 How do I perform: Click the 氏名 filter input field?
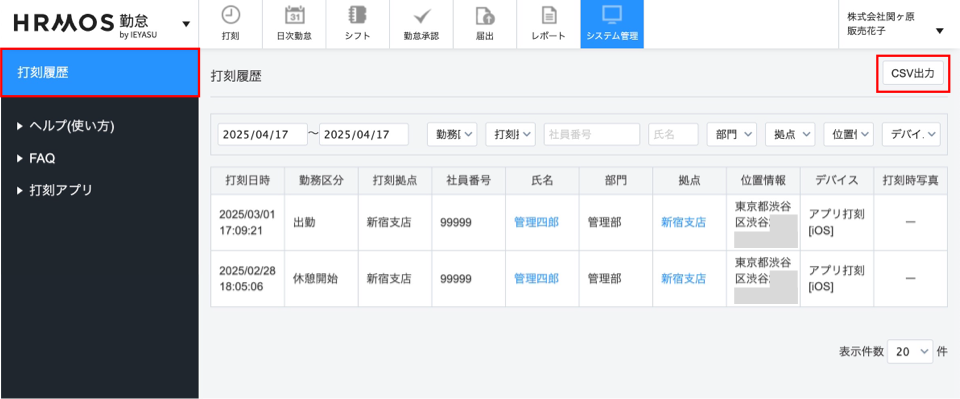[673, 135]
